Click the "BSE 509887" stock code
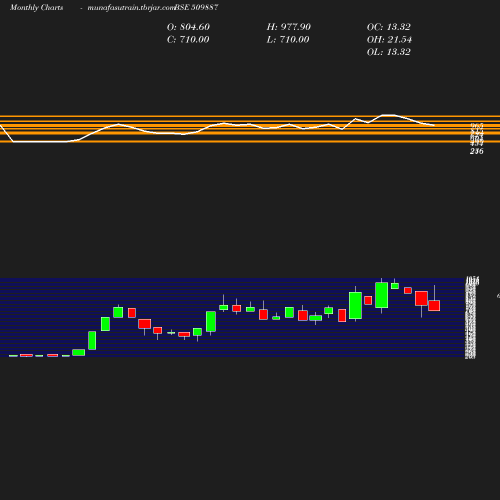 (x=196, y=7)
